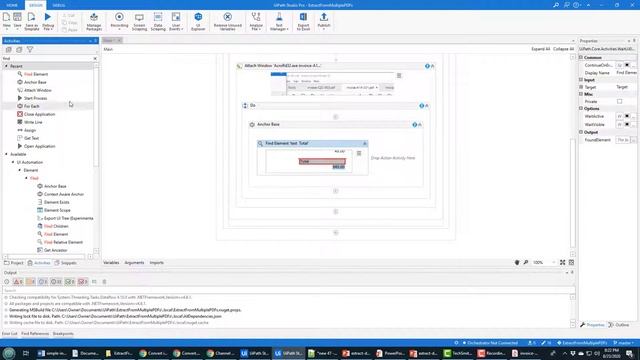Clear the Output panel with trash icon

click(104, 282)
